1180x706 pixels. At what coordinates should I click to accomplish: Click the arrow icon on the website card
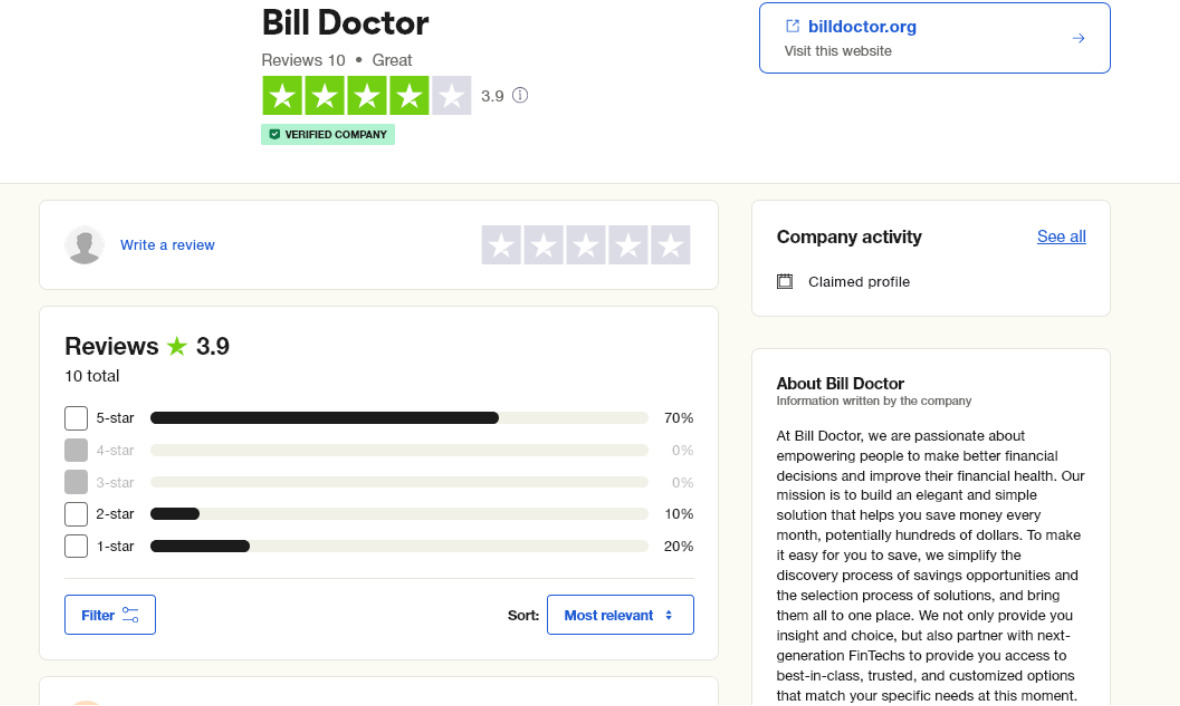click(1078, 37)
